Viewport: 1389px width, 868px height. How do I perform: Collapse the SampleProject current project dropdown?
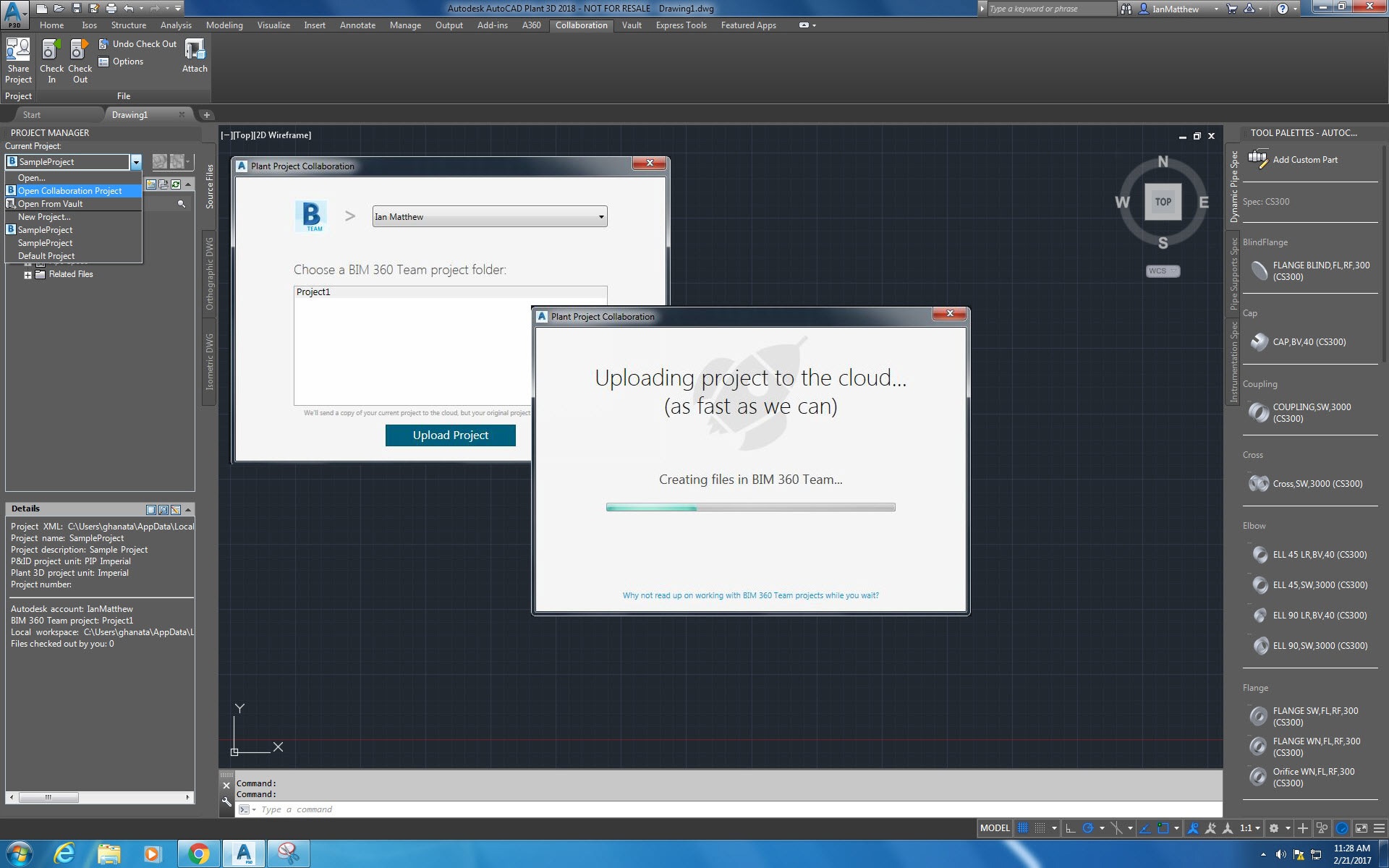pyautogui.click(x=136, y=162)
